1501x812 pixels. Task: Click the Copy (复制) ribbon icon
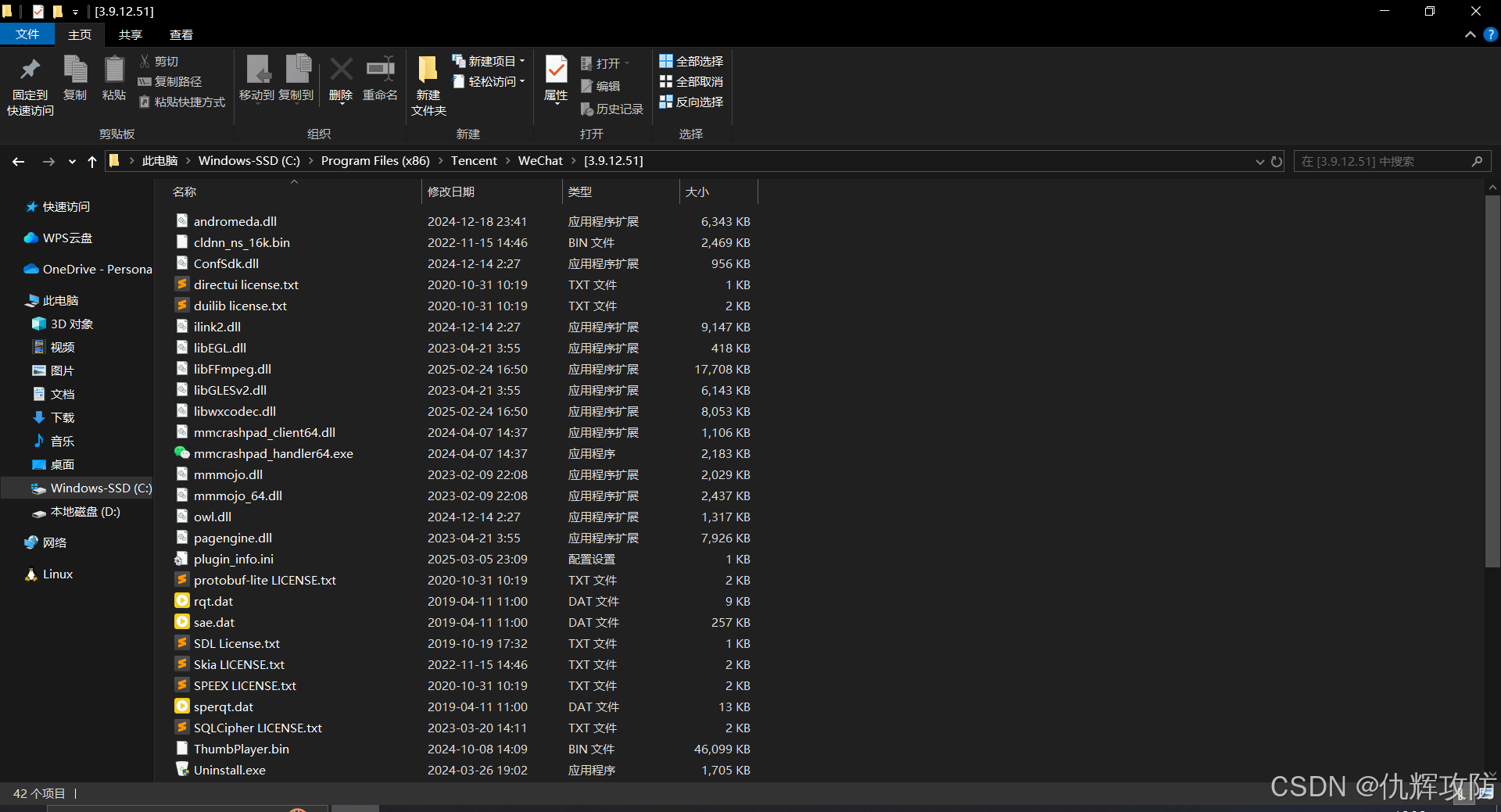[x=75, y=70]
